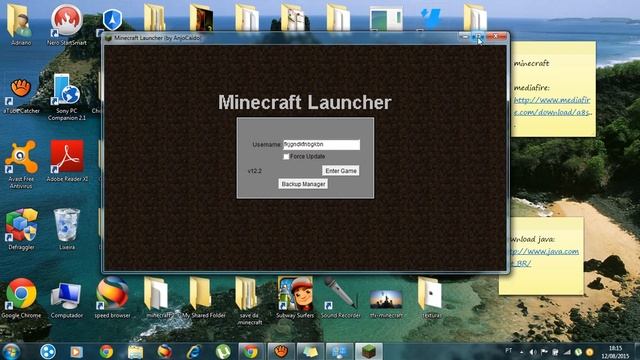
Task: Open Google Chrome desktop shortcut
Action: 21,298
